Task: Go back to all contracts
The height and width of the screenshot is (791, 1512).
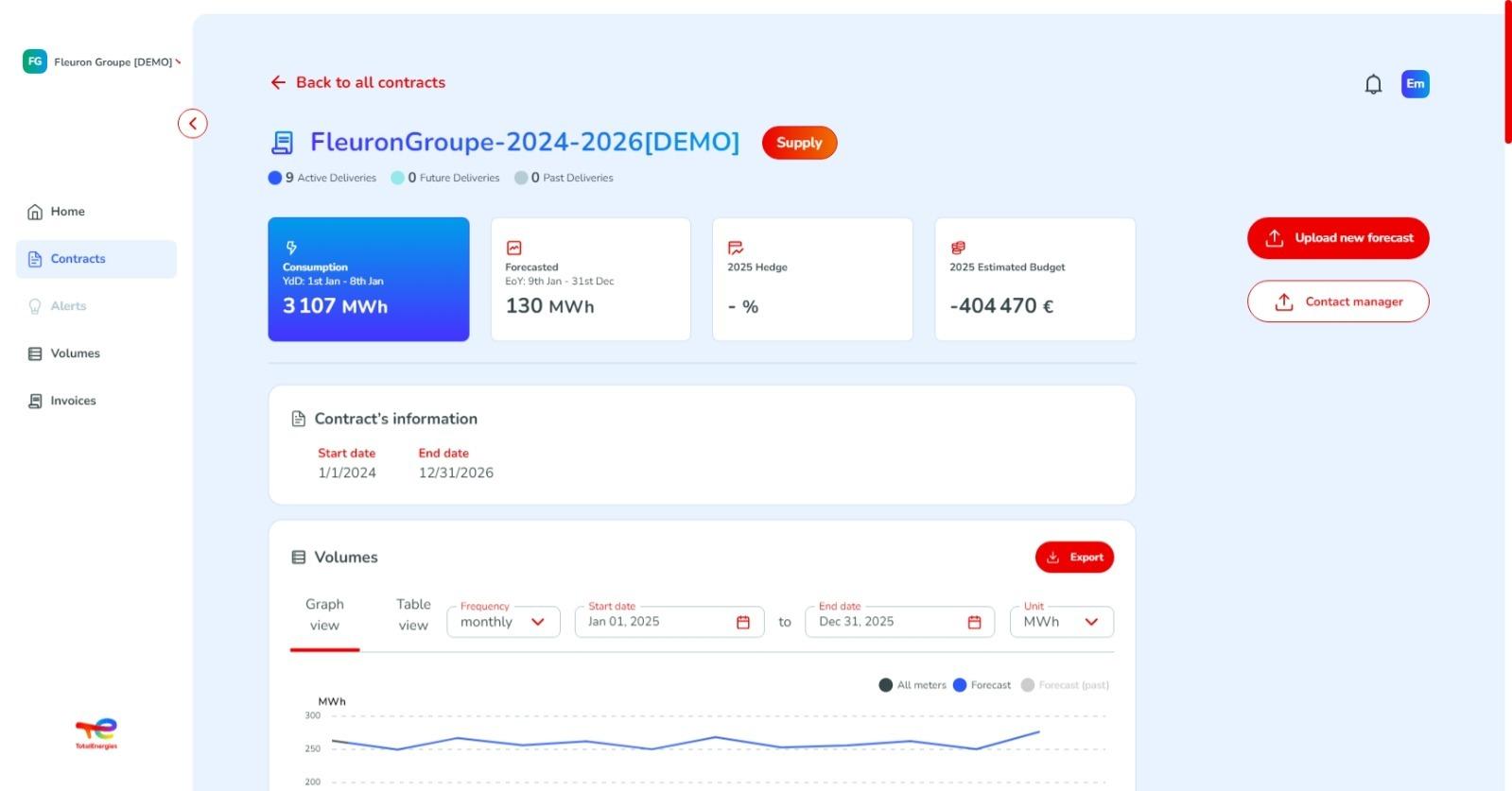Action: pyautogui.click(x=357, y=82)
